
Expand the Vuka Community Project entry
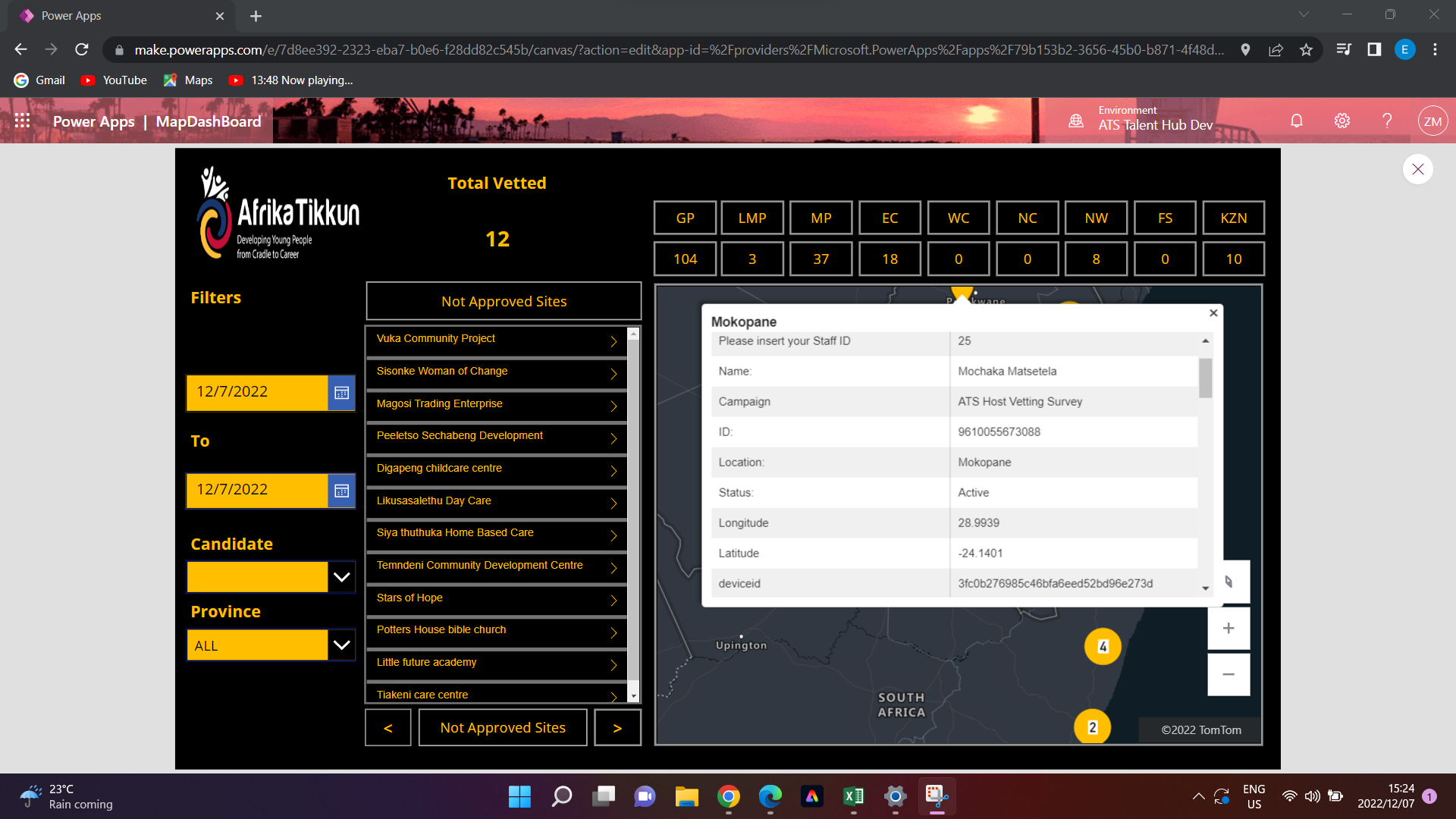click(613, 341)
